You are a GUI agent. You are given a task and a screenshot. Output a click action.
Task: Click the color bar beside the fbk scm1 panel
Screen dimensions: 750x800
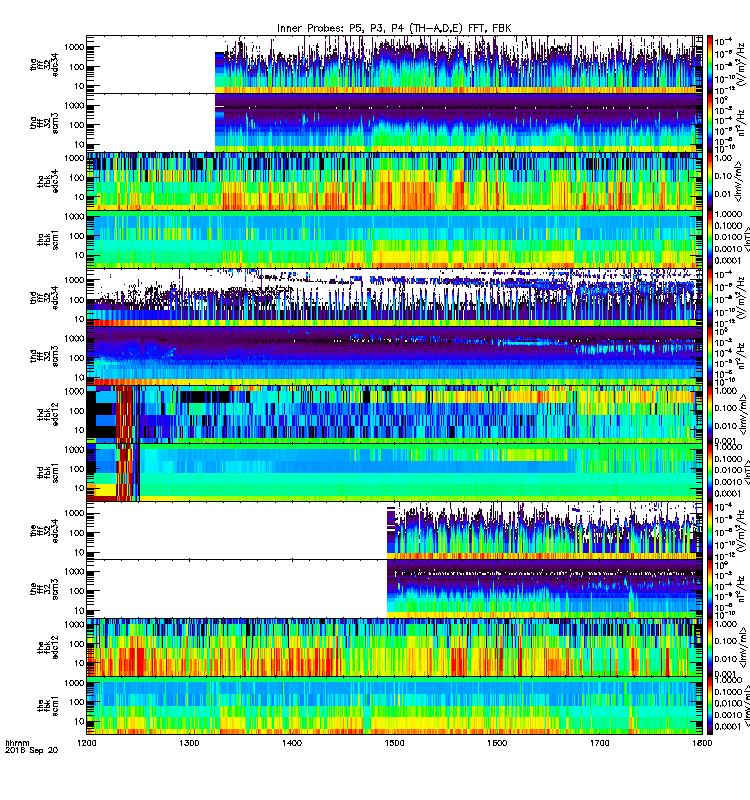pos(710,706)
